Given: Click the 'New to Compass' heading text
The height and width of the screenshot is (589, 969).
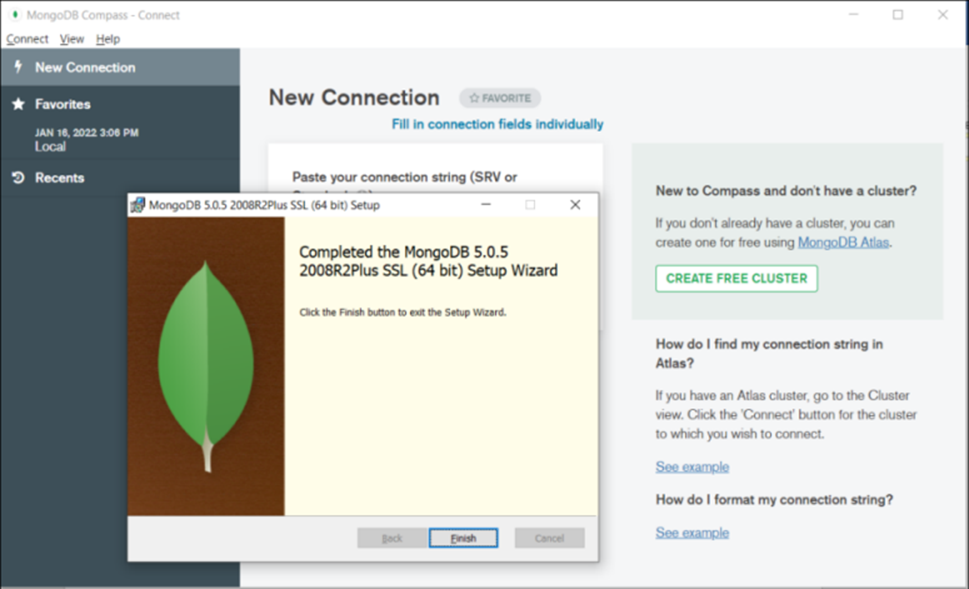Looking at the screenshot, I should (x=786, y=190).
